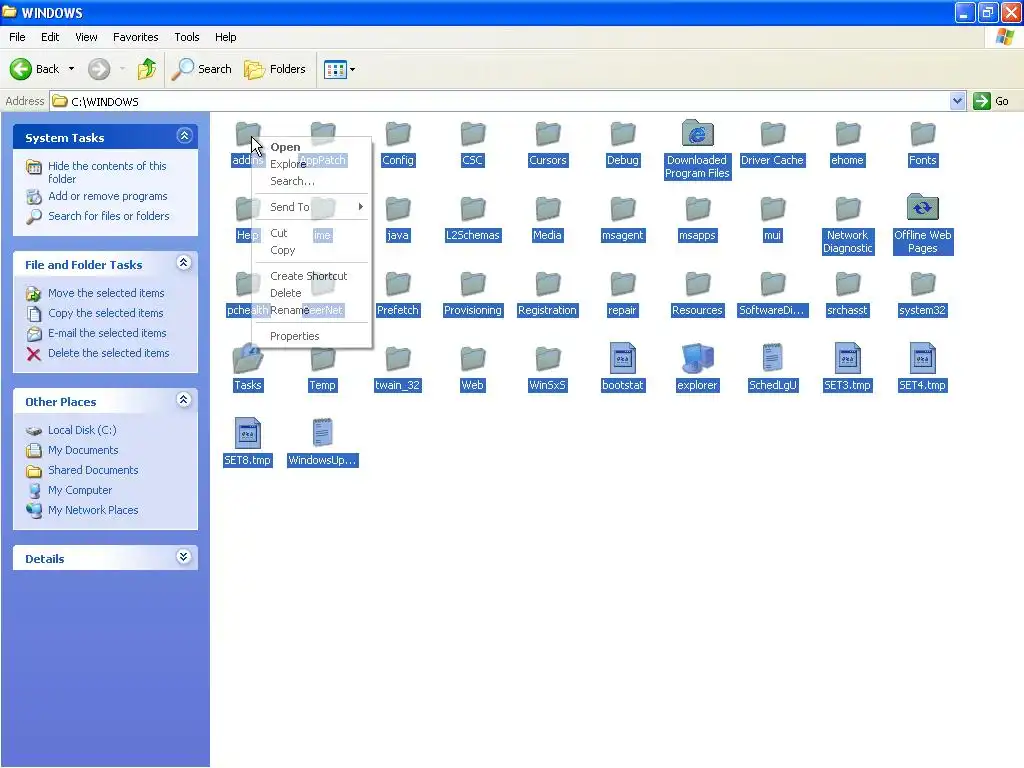Click Add or remove programs link

click(108, 196)
